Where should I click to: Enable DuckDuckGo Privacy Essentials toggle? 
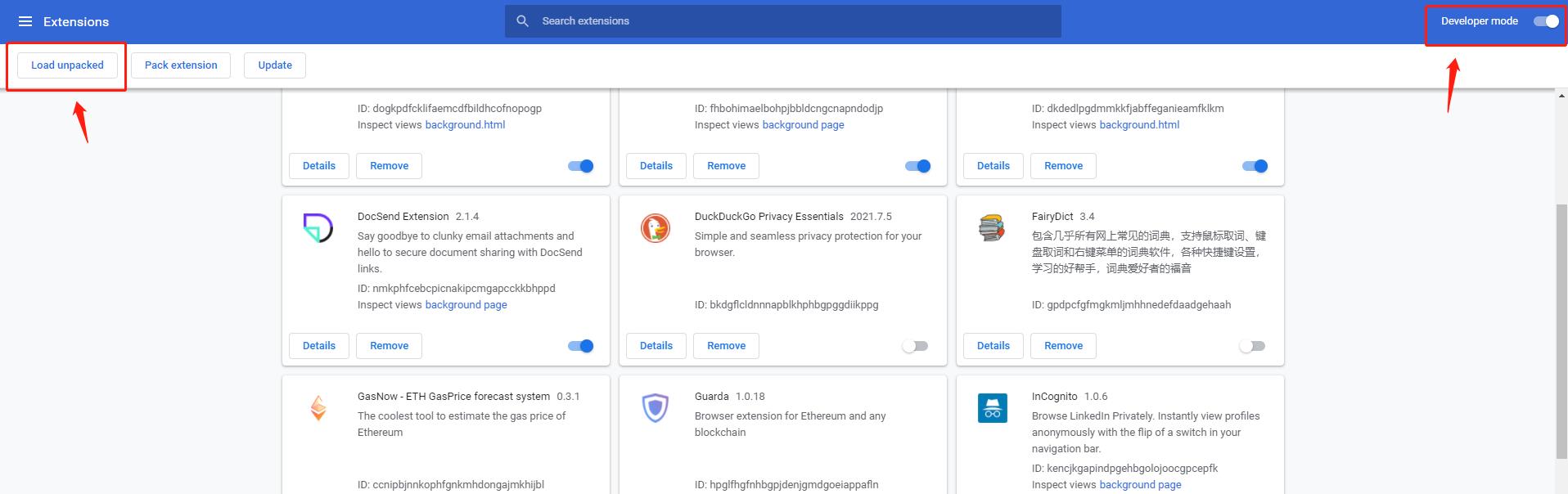point(915,346)
